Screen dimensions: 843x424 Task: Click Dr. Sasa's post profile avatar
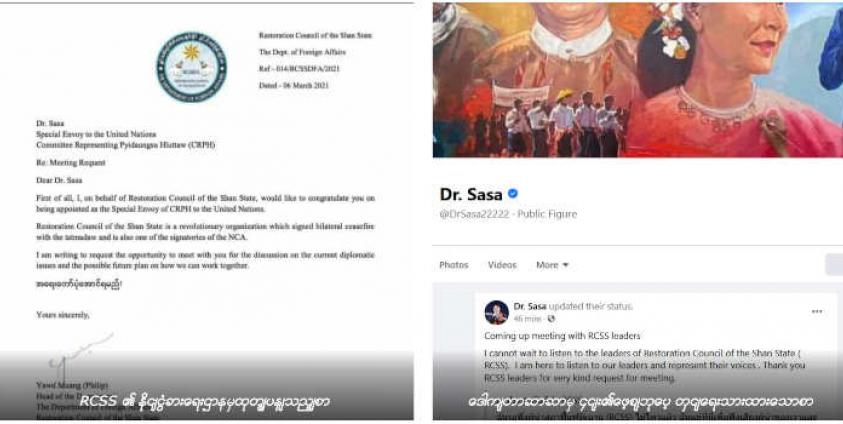click(x=496, y=312)
